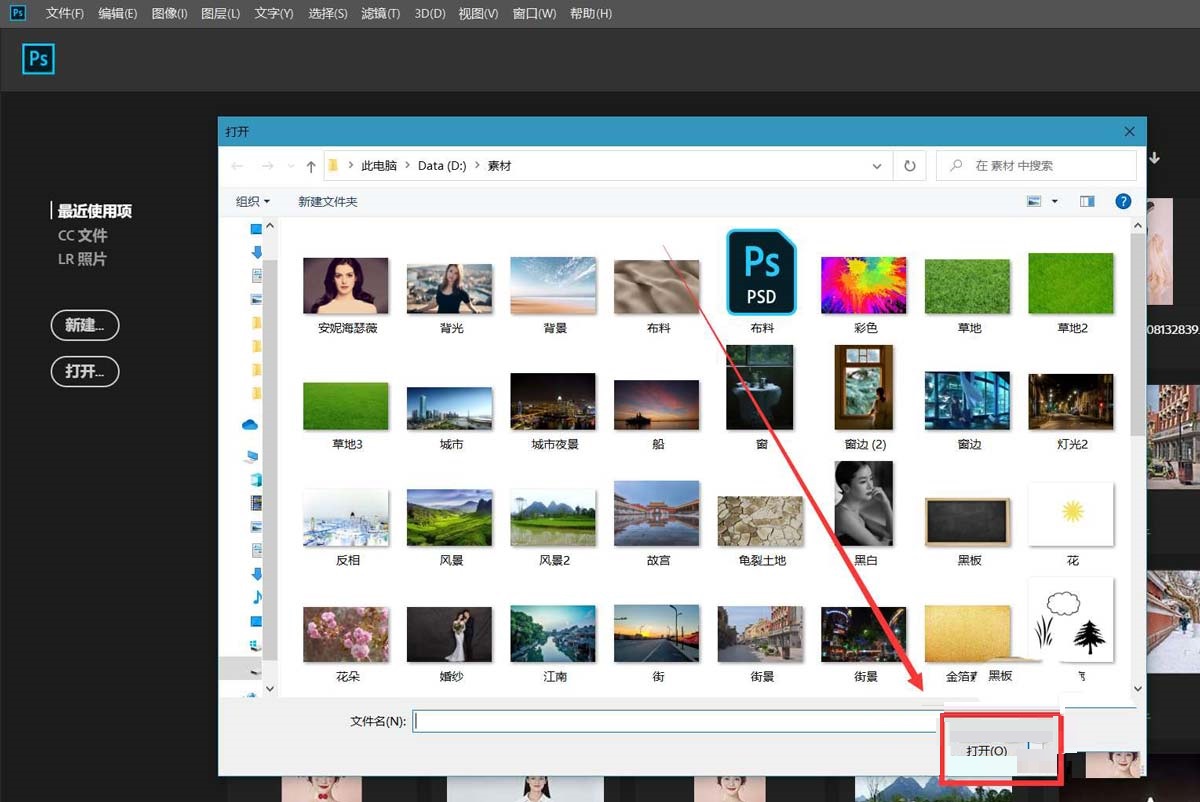Image resolution: width=1200 pixels, height=802 pixels.
Task: Show the preview pane via its toolbar icon
Action: 1087,201
